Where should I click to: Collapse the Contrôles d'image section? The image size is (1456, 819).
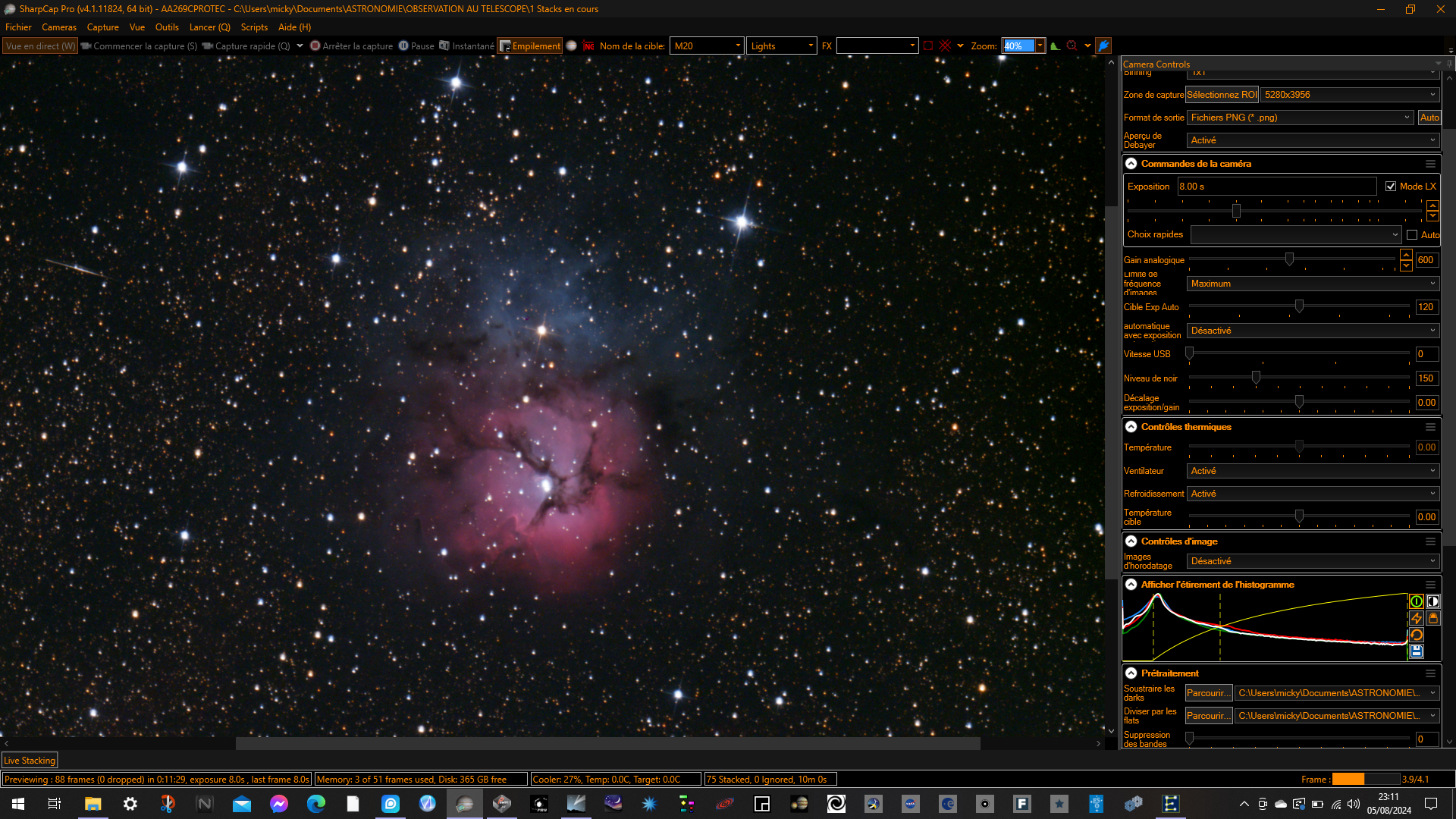1131,541
